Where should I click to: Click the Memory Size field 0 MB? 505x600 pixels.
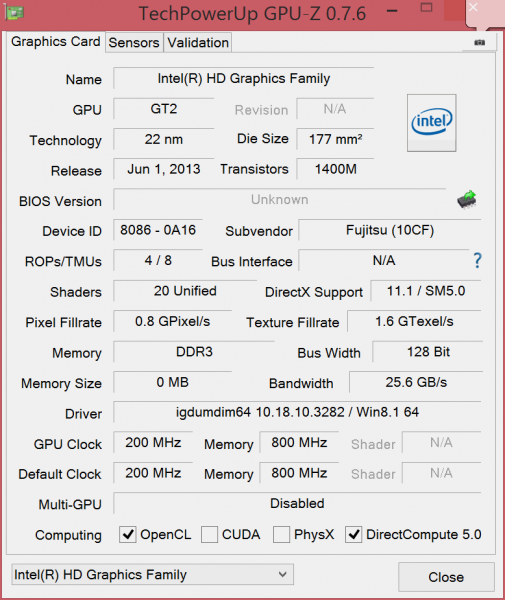(x=173, y=382)
